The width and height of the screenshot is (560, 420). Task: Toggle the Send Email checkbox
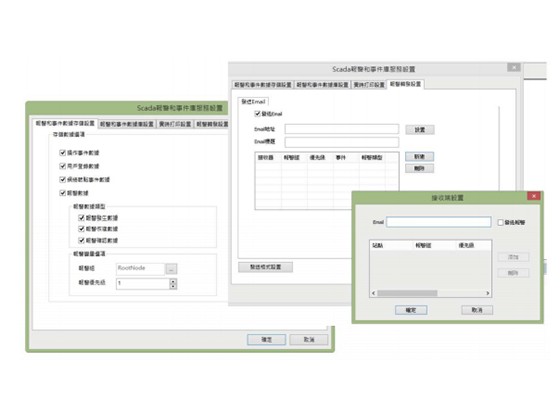point(257,114)
